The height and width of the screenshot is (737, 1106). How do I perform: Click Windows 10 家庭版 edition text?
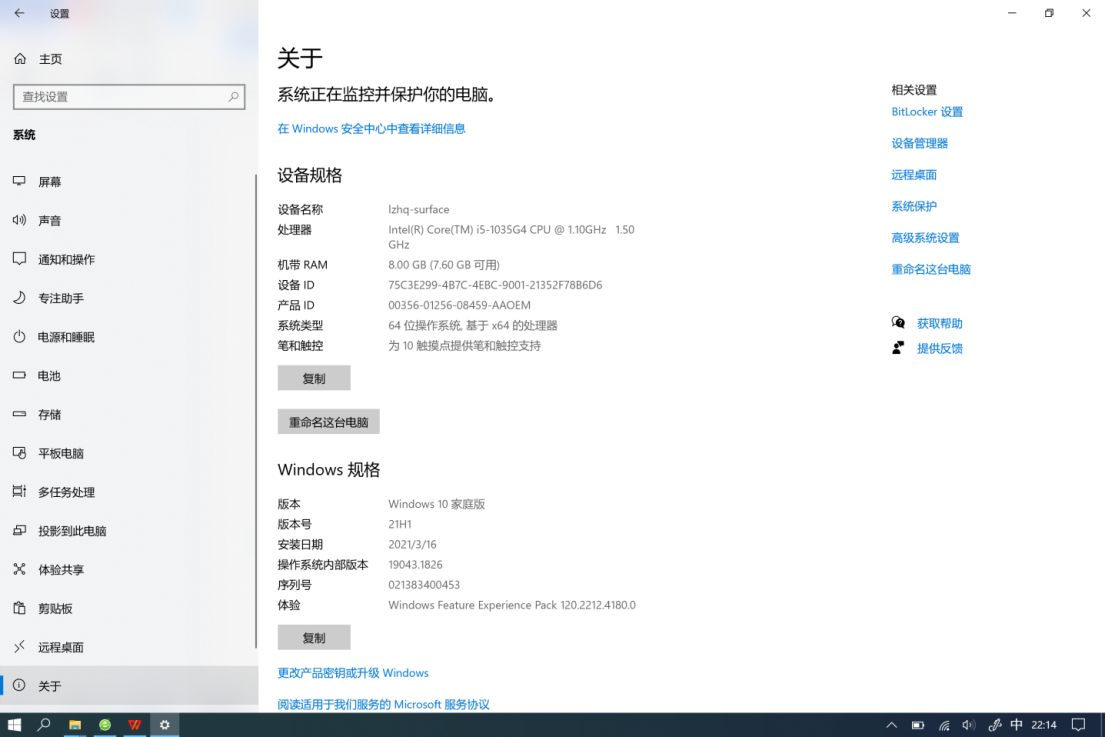437,504
